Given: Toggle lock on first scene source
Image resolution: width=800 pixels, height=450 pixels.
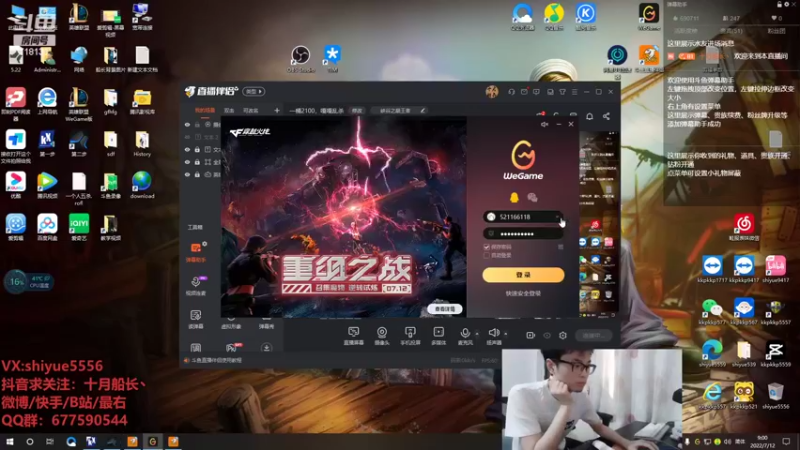Looking at the screenshot, I should (197, 124).
